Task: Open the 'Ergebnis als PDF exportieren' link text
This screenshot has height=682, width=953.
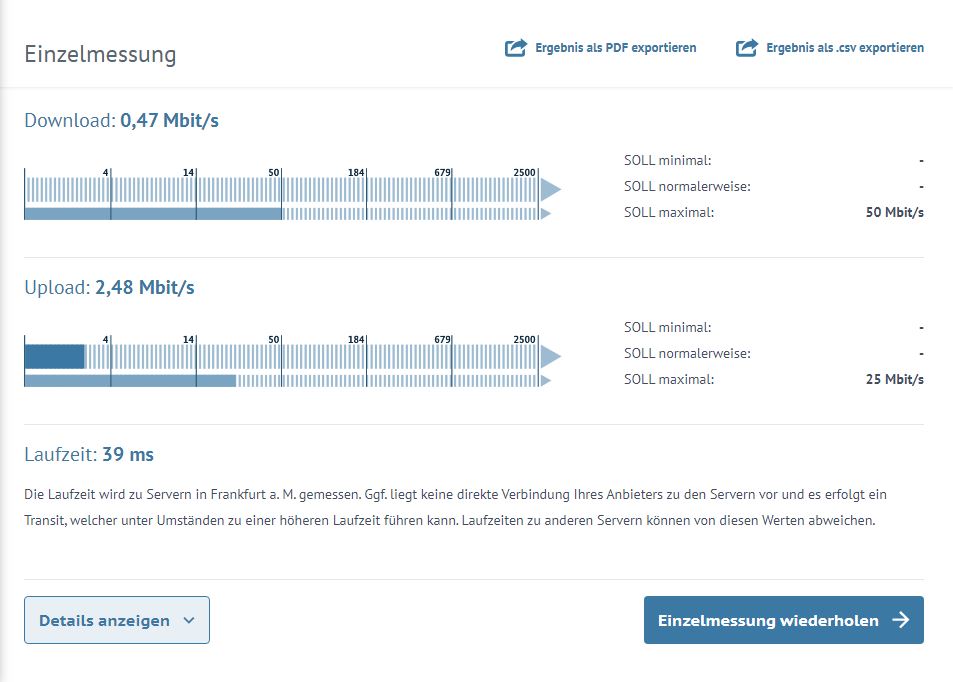Action: coord(615,48)
